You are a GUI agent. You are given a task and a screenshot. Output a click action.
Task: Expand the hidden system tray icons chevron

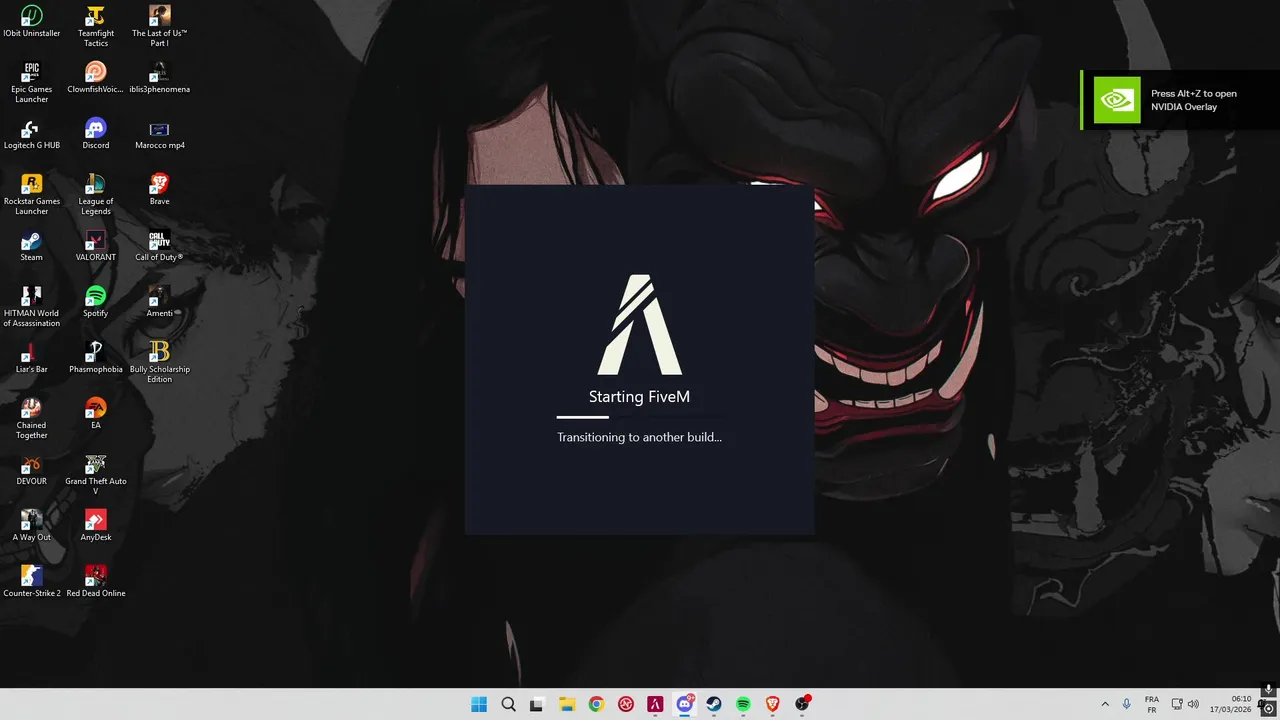pos(1105,704)
